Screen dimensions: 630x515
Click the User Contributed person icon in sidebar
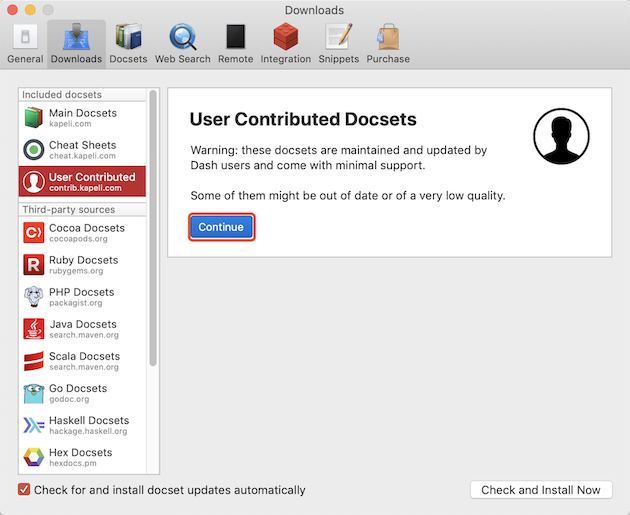pos(34,182)
